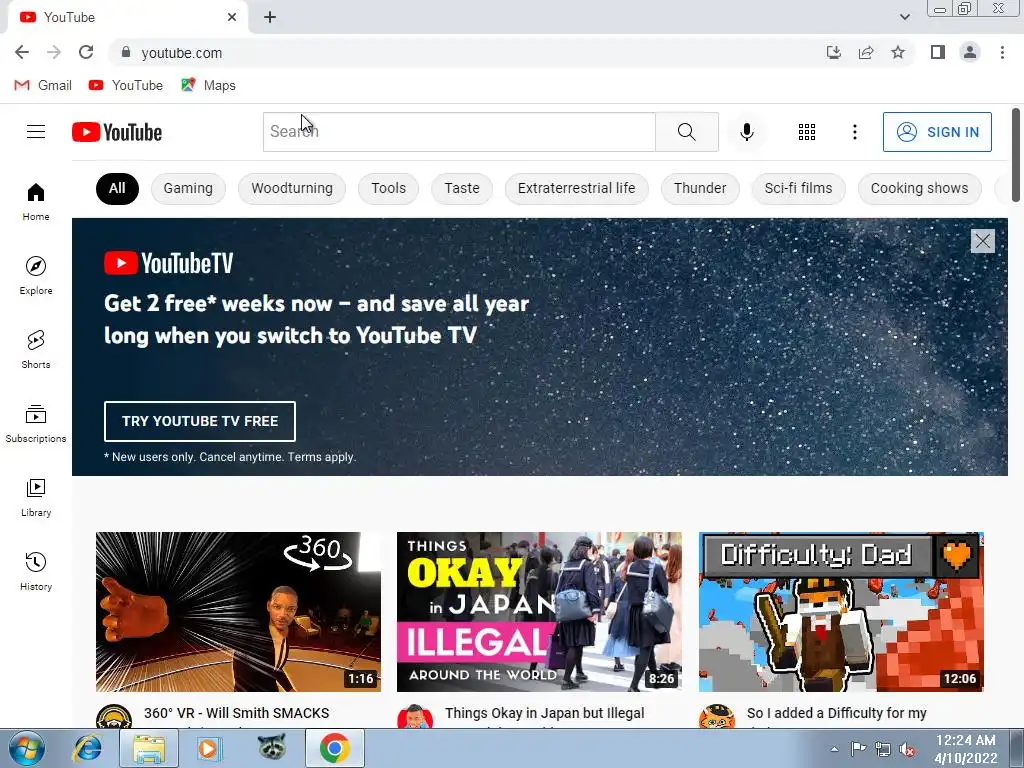The image size is (1024, 768).
Task: Open Subscriptions in the sidebar
Action: pyautogui.click(x=36, y=424)
